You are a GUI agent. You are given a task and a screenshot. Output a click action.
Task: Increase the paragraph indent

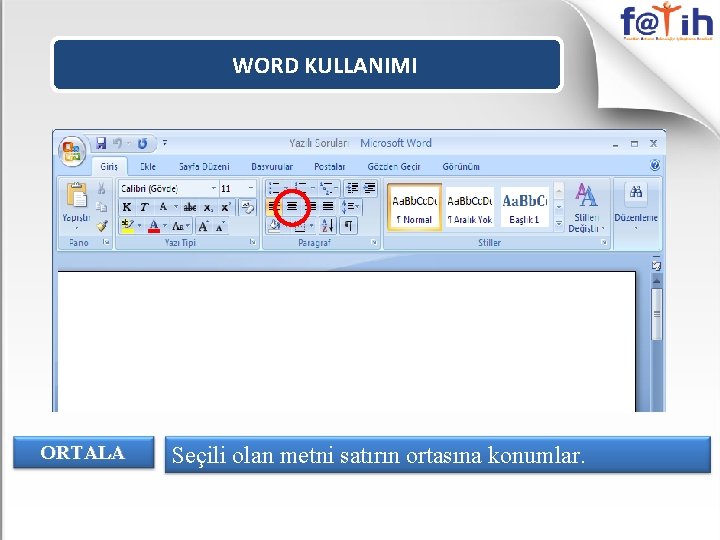tap(370, 188)
